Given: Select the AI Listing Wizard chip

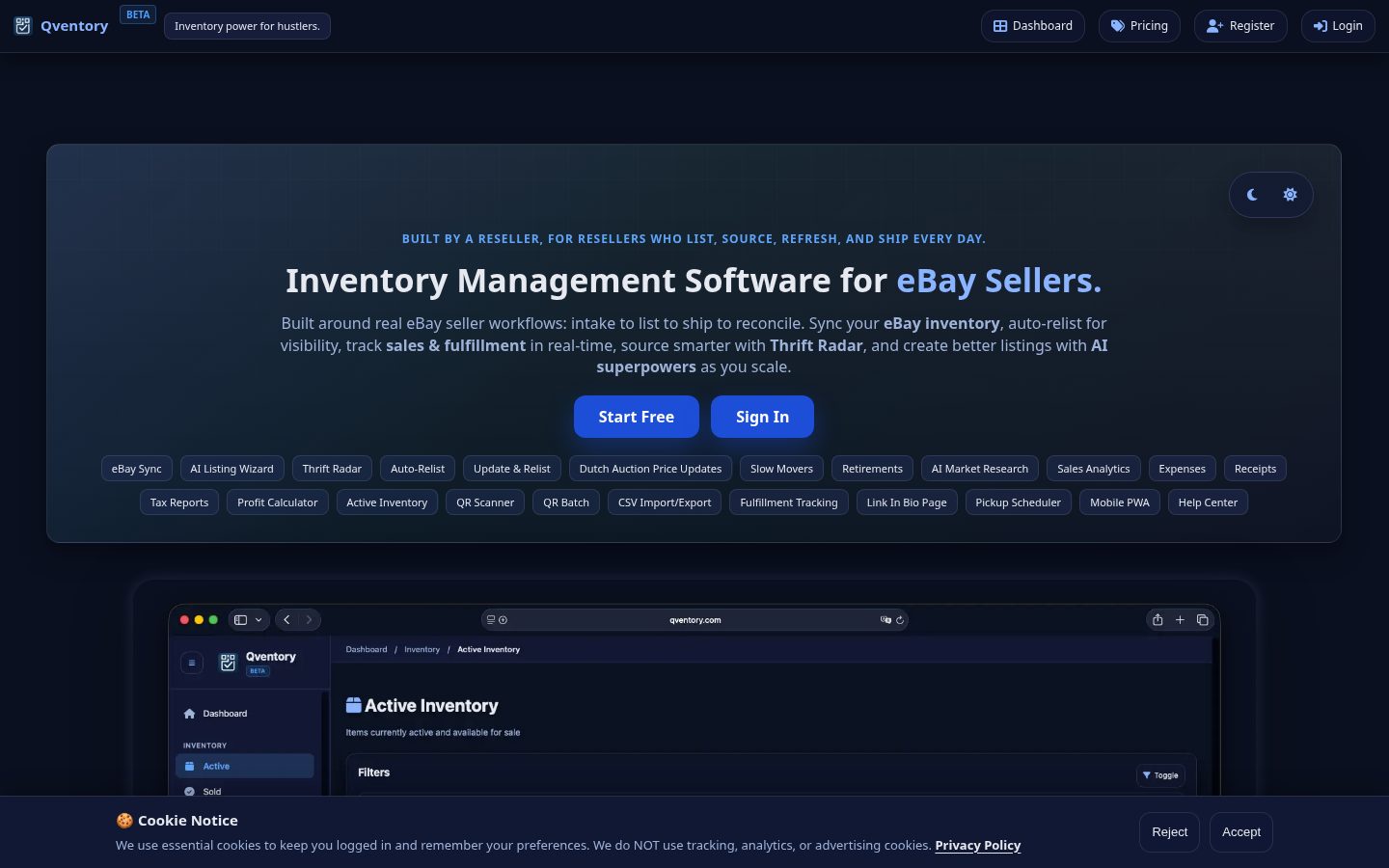Looking at the screenshot, I should pyautogui.click(x=231, y=469).
